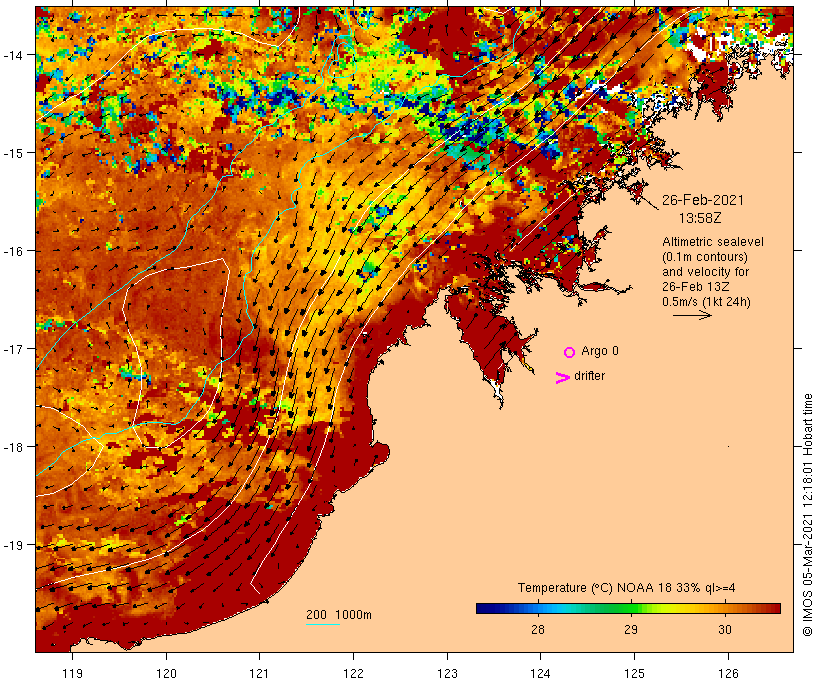This screenshot has height=680, width=820.
Task: Click the '-15' latitude axis label
Action: click(x=12, y=153)
